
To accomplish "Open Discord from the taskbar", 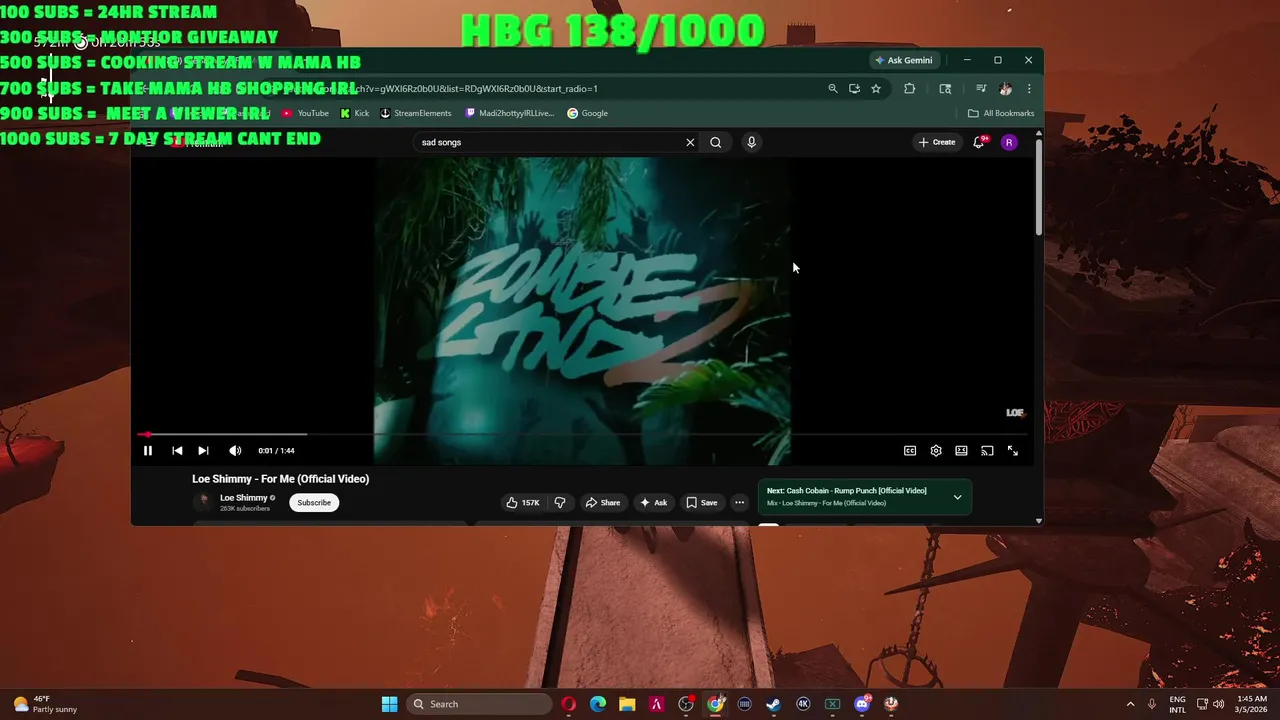I will pos(862,704).
